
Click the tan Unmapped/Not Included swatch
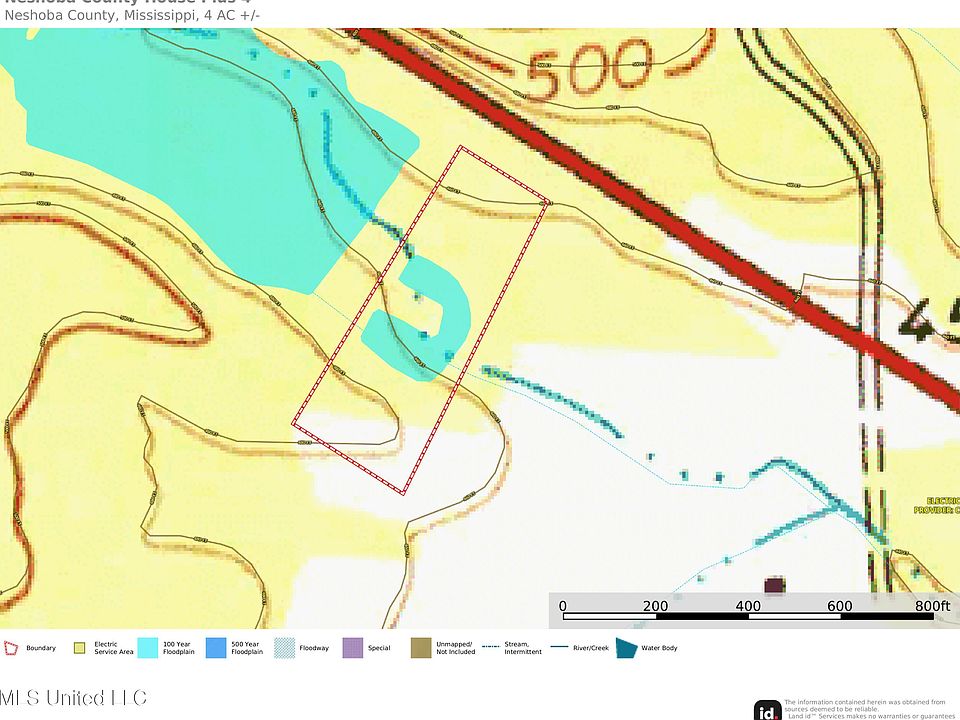[x=420, y=648]
